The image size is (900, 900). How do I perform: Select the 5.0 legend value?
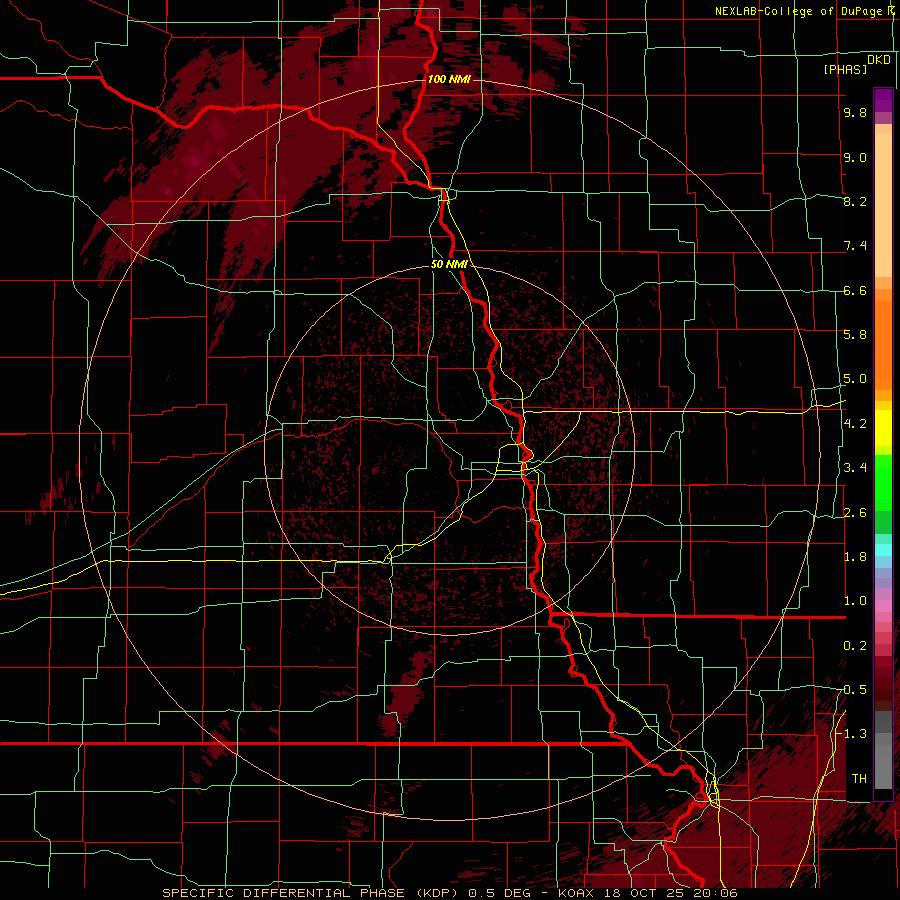(855, 379)
